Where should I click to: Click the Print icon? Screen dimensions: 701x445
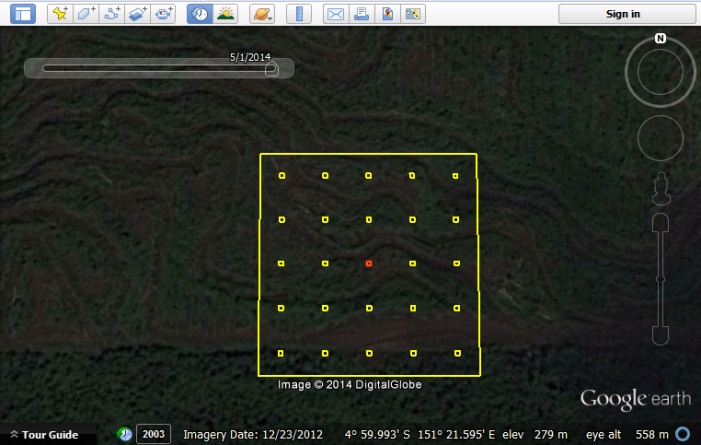pyautogui.click(x=361, y=14)
